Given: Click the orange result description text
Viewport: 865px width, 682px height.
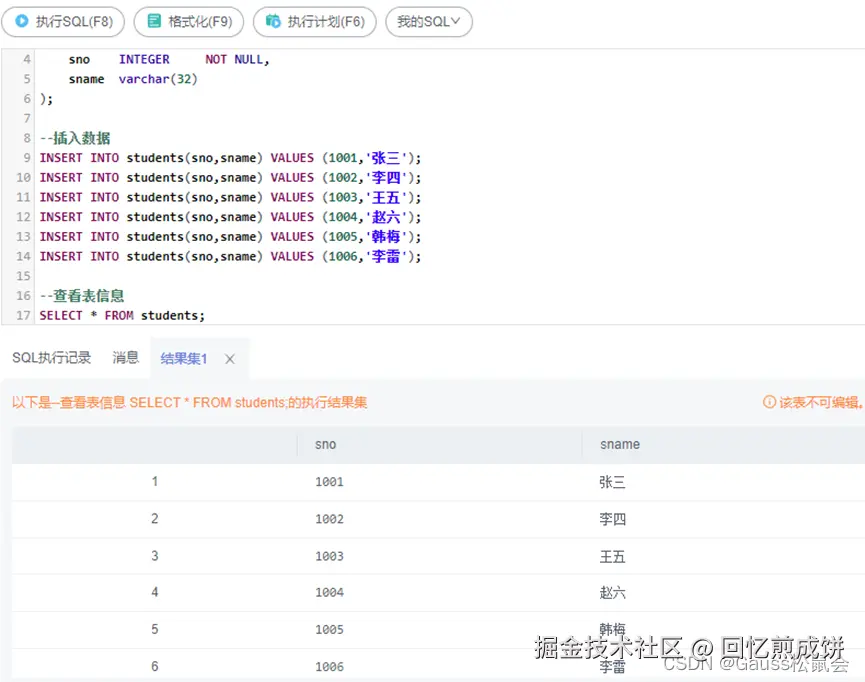Looking at the screenshot, I should 189,402.
